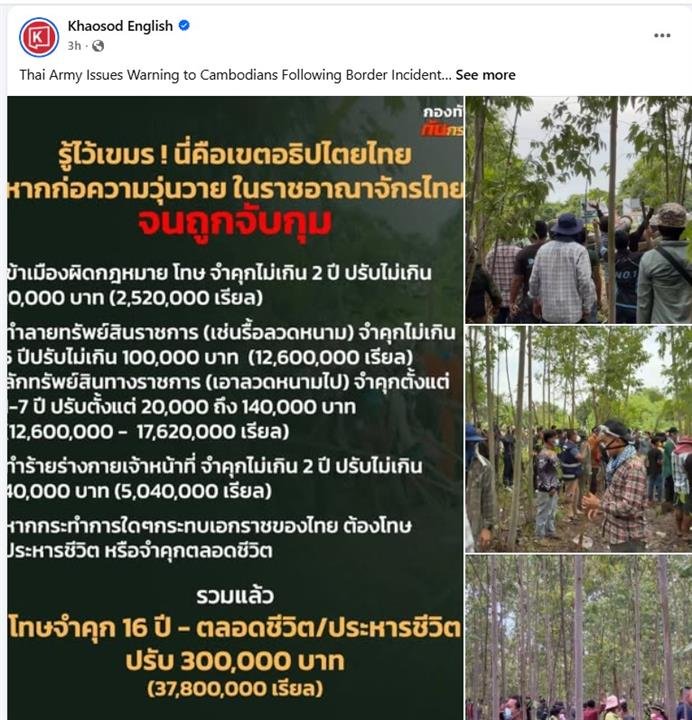
Task: Click the 16 years imprisonment summary line
Action: point(235,628)
